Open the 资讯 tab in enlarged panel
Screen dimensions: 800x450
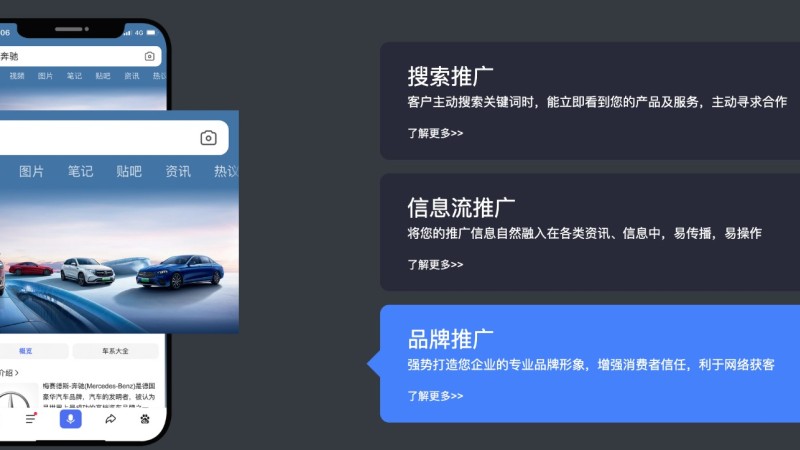click(178, 171)
